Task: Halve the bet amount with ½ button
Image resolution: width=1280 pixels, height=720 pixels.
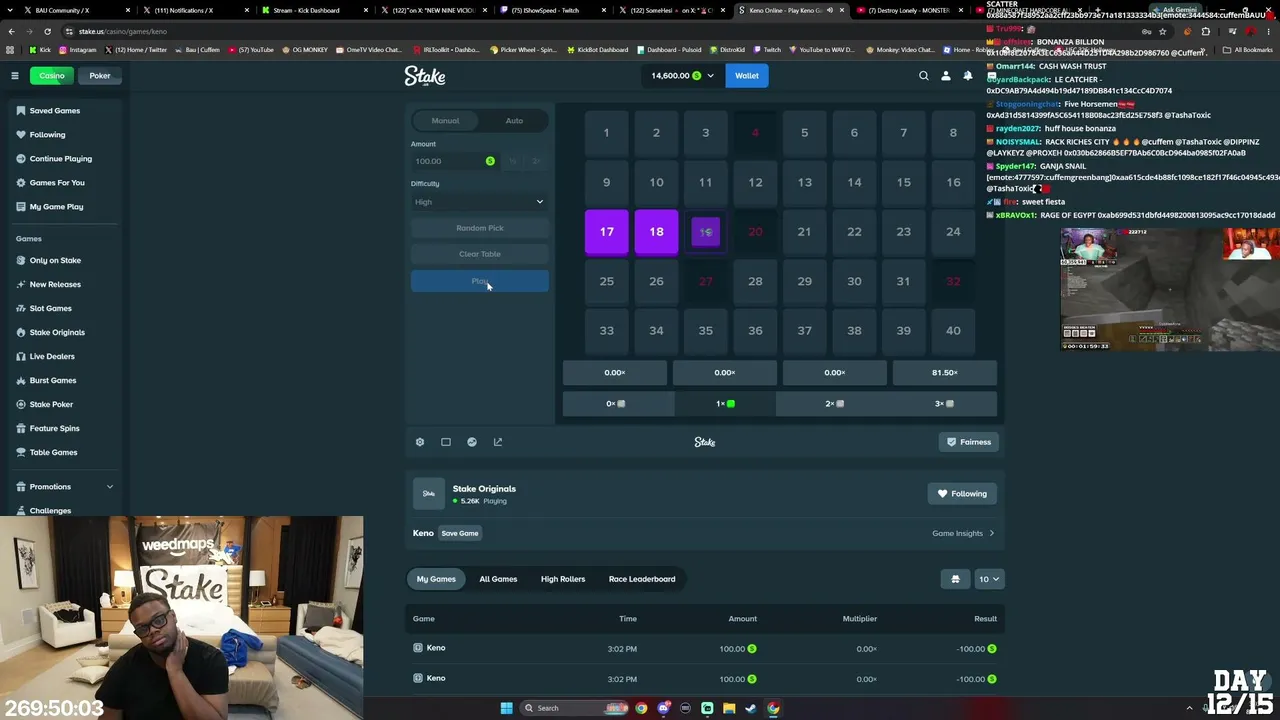Action: click(x=513, y=161)
